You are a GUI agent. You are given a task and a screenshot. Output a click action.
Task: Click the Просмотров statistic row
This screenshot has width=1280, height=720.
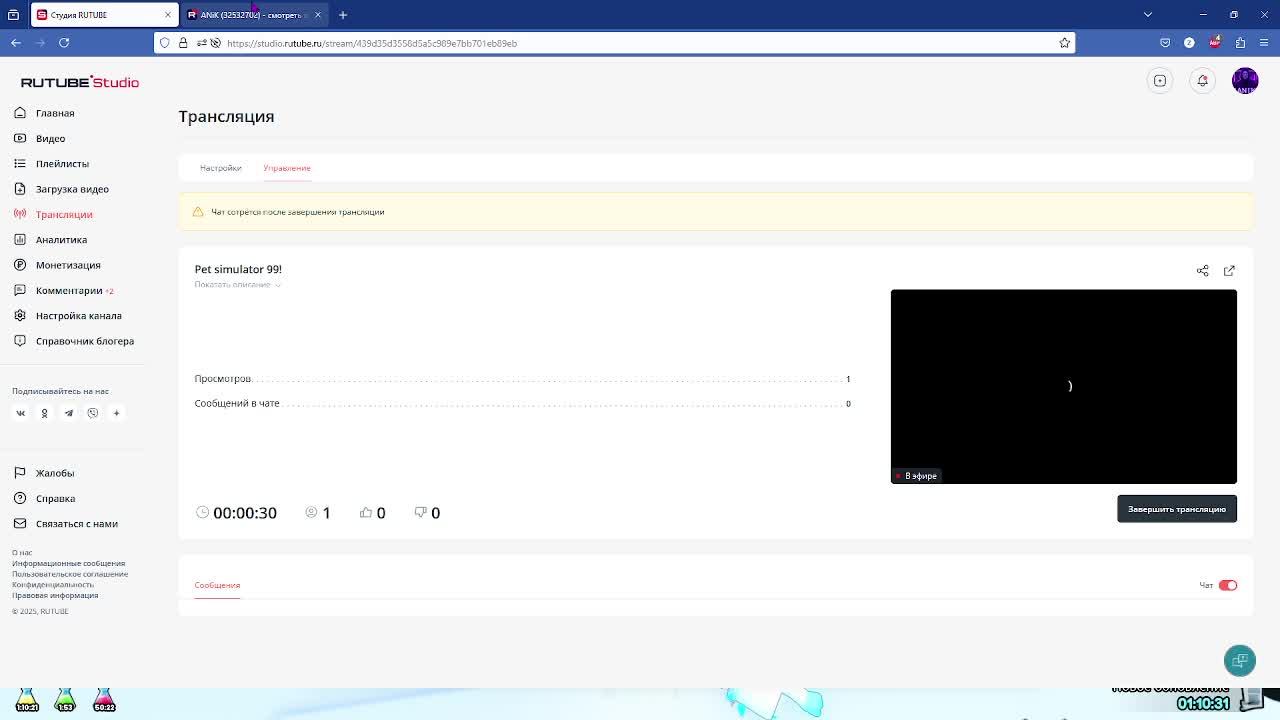coord(522,379)
